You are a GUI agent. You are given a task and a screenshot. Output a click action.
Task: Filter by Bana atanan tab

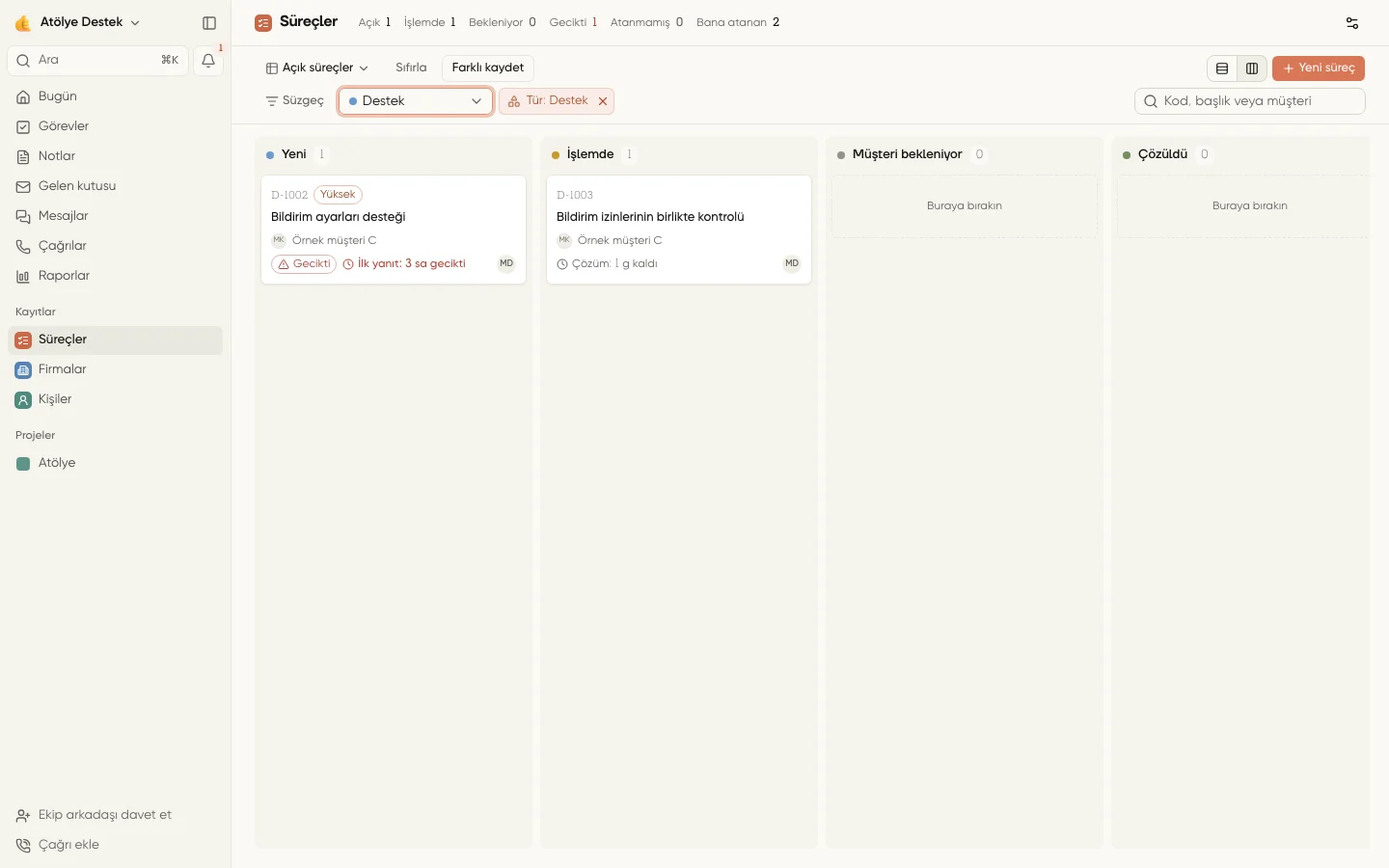pos(738,22)
